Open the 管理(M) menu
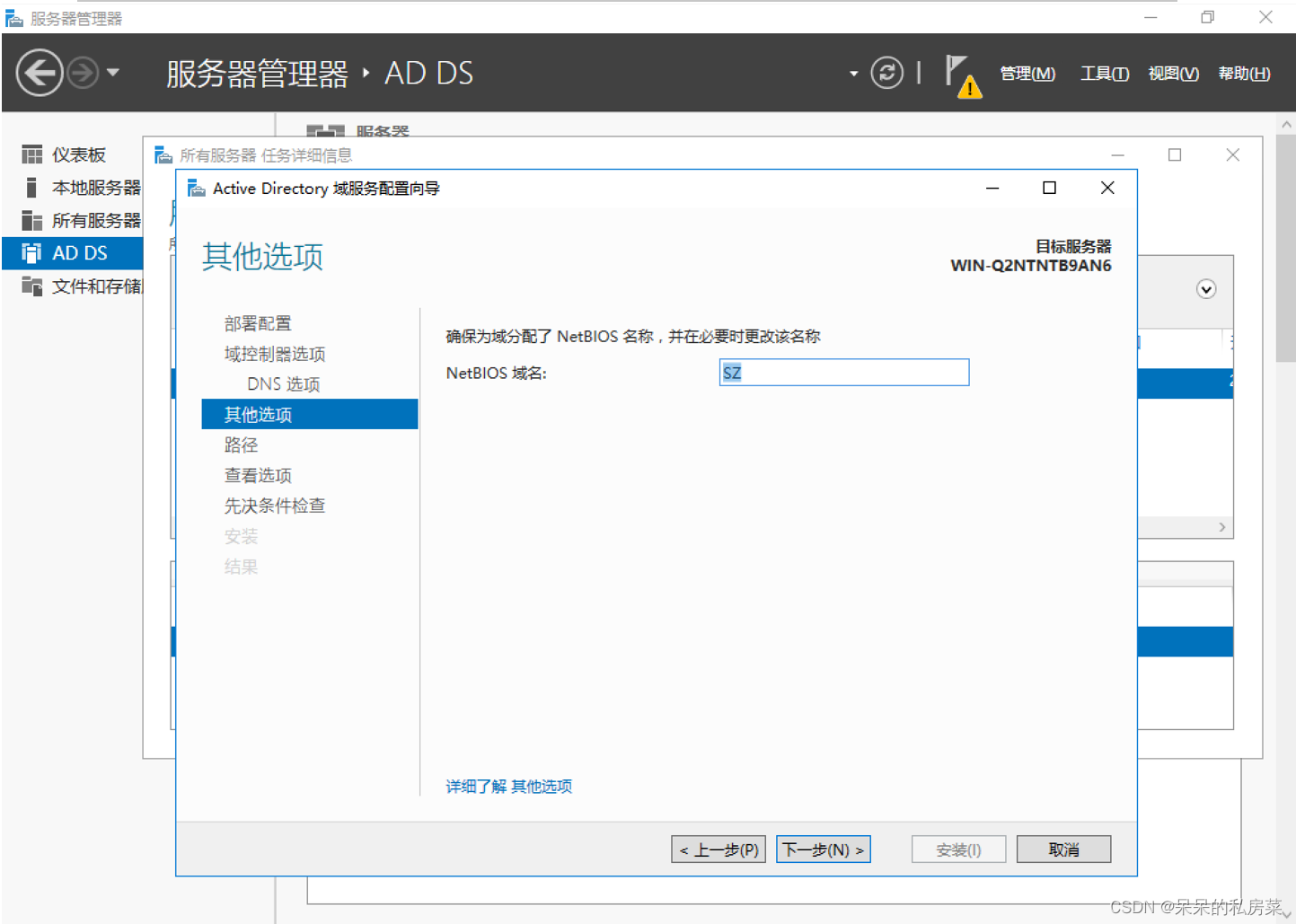The height and width of the screenshot is (924, 1296). [1027, 74]
